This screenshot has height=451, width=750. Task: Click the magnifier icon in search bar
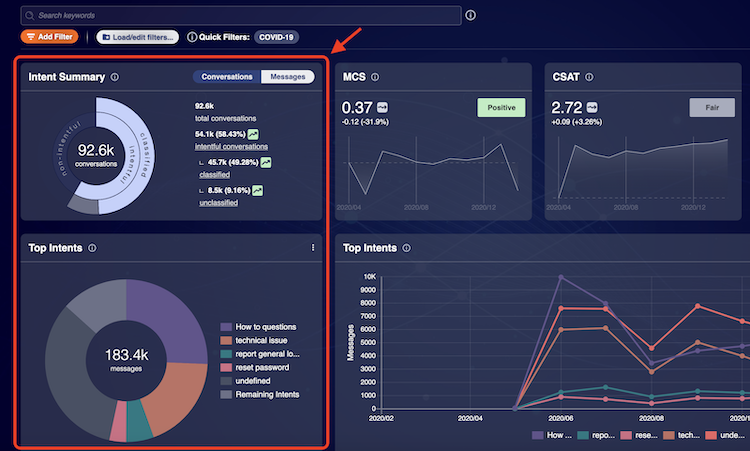[30, 16]
